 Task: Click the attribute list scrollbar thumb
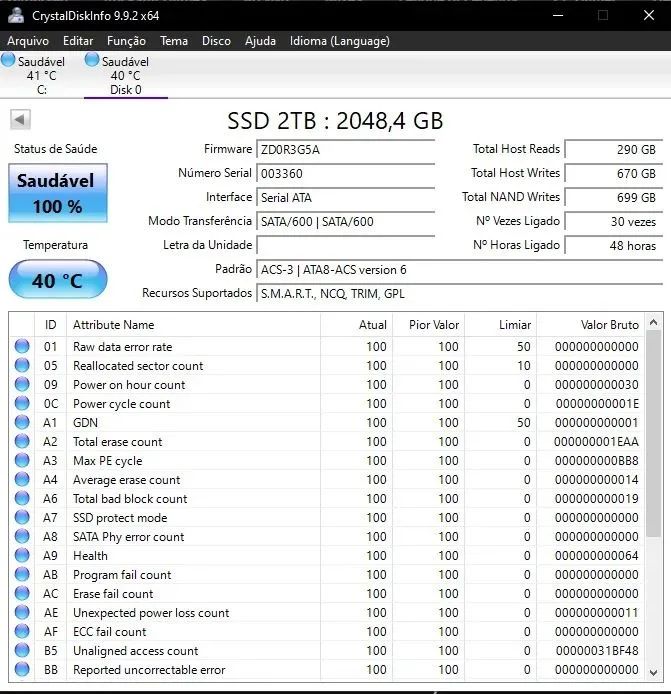point(654,434)
